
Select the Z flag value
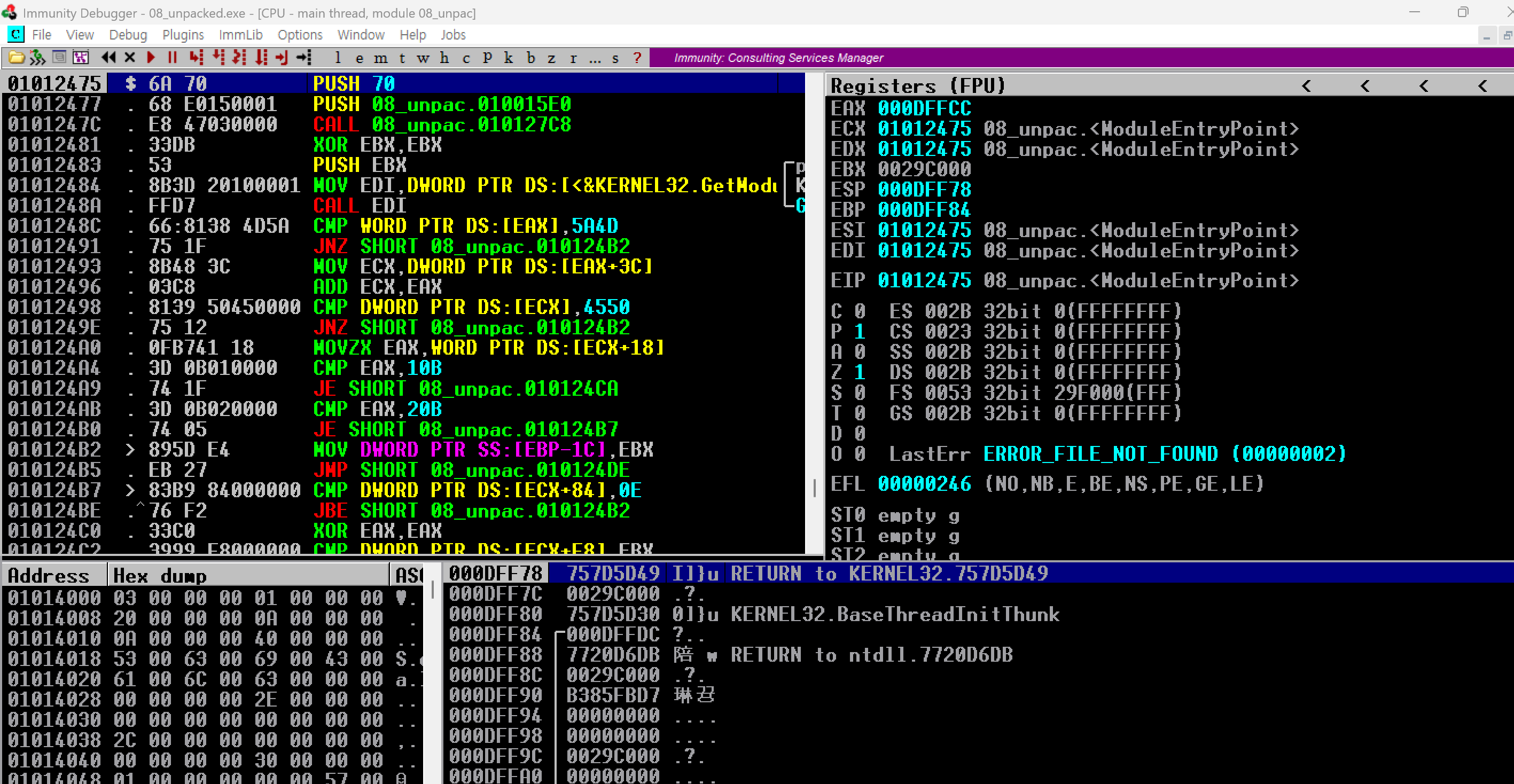[x=859, y=372]
